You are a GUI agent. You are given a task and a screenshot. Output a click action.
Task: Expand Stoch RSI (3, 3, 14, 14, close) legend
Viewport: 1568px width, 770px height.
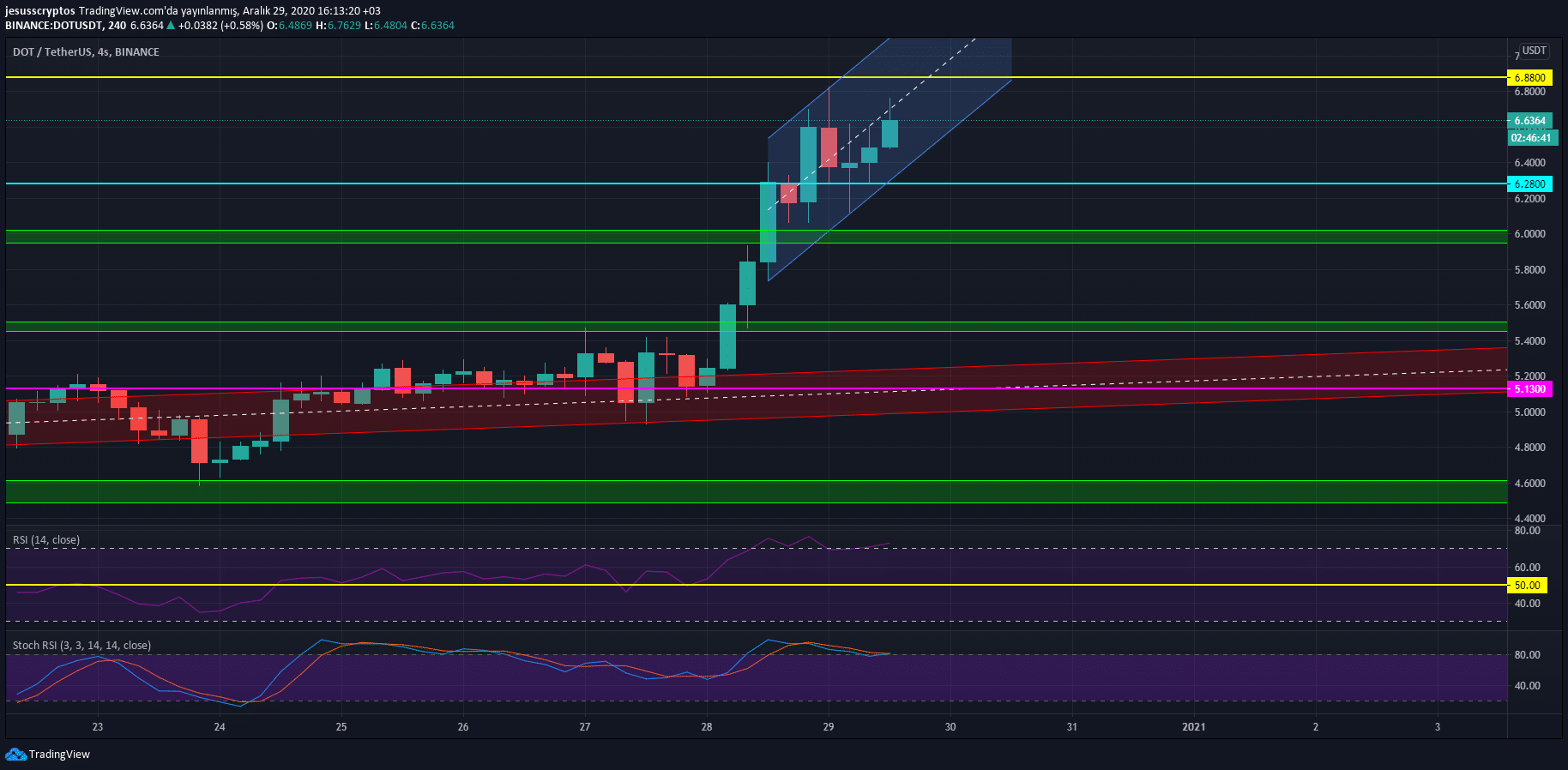click(81, 646)
